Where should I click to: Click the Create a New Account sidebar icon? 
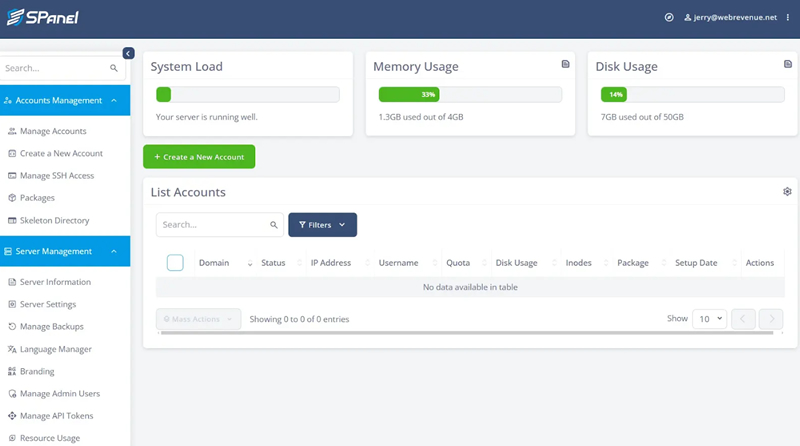click(12, 153)
